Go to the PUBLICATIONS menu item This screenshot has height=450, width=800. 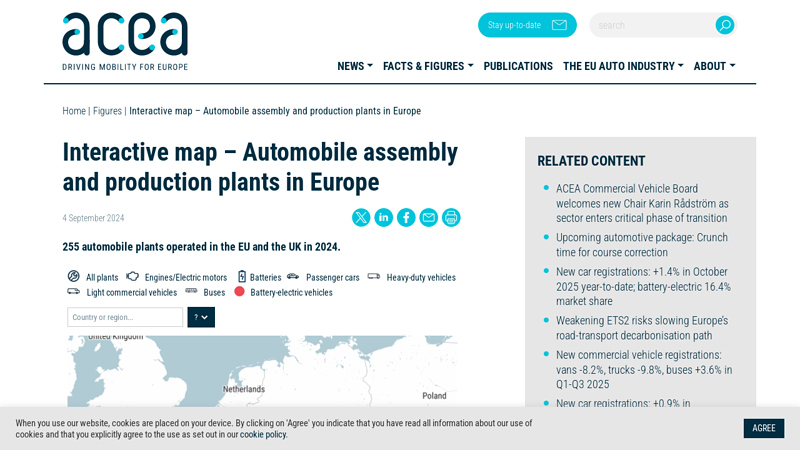[x=518, y=66]
